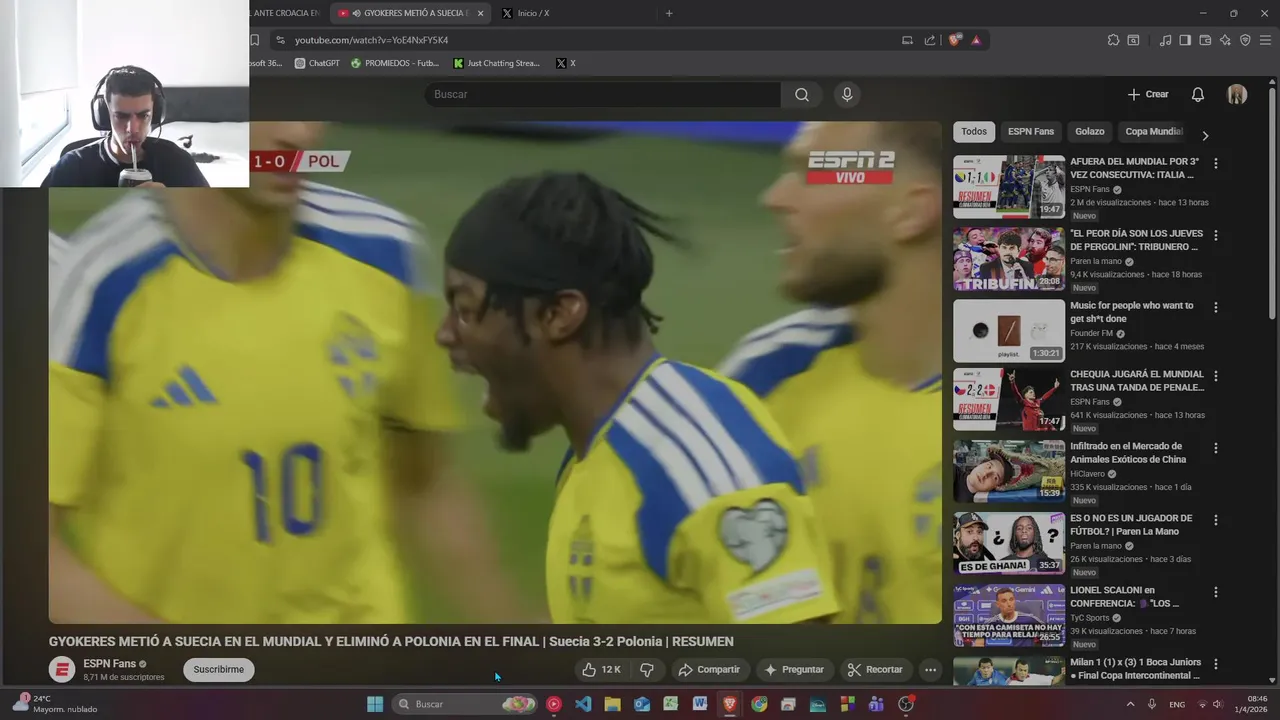The image size is (1280, 720).
Task: Like the video with thumbs-up 12 K
Action: point(601,669)
